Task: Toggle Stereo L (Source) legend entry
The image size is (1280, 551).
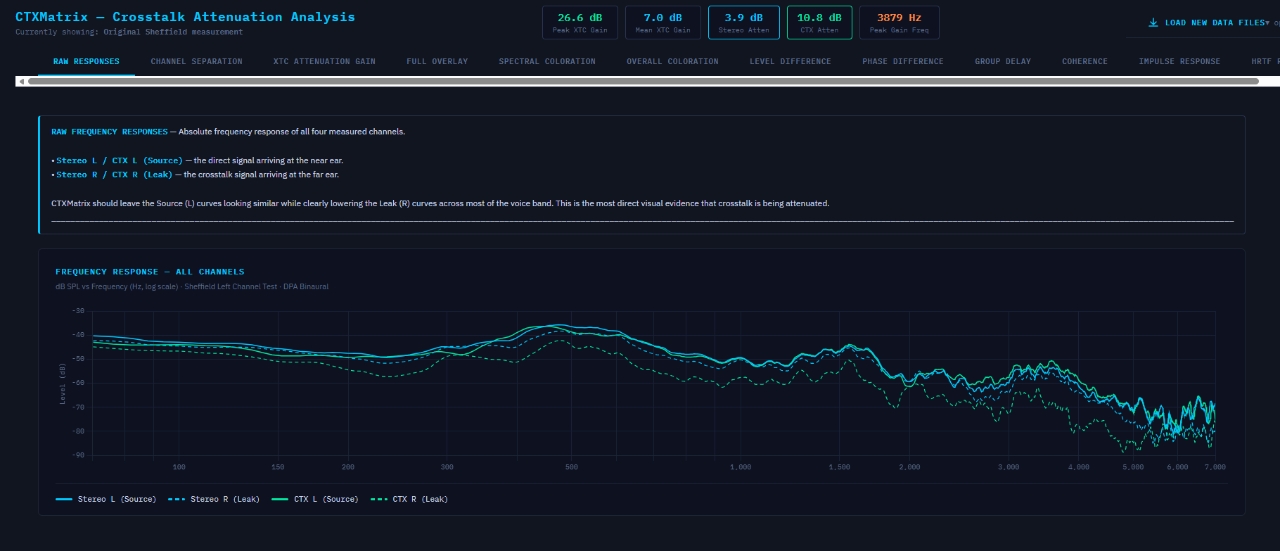Action: pyautogui.click(x=106, y=499)
